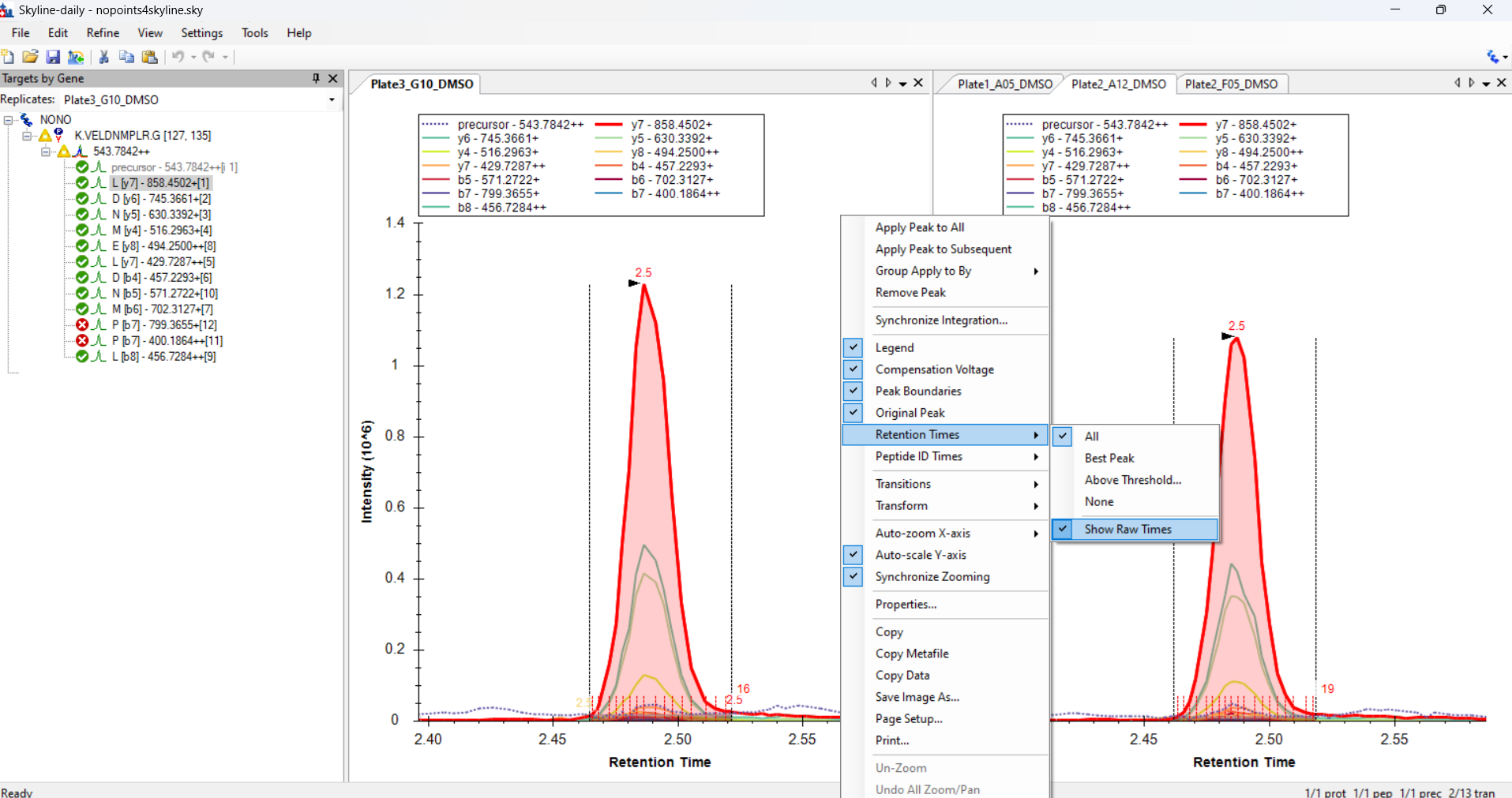1512x798 pixels.
Task: Click the red X icon on b7 - 799.3655 transition
Action: (82, 325)
